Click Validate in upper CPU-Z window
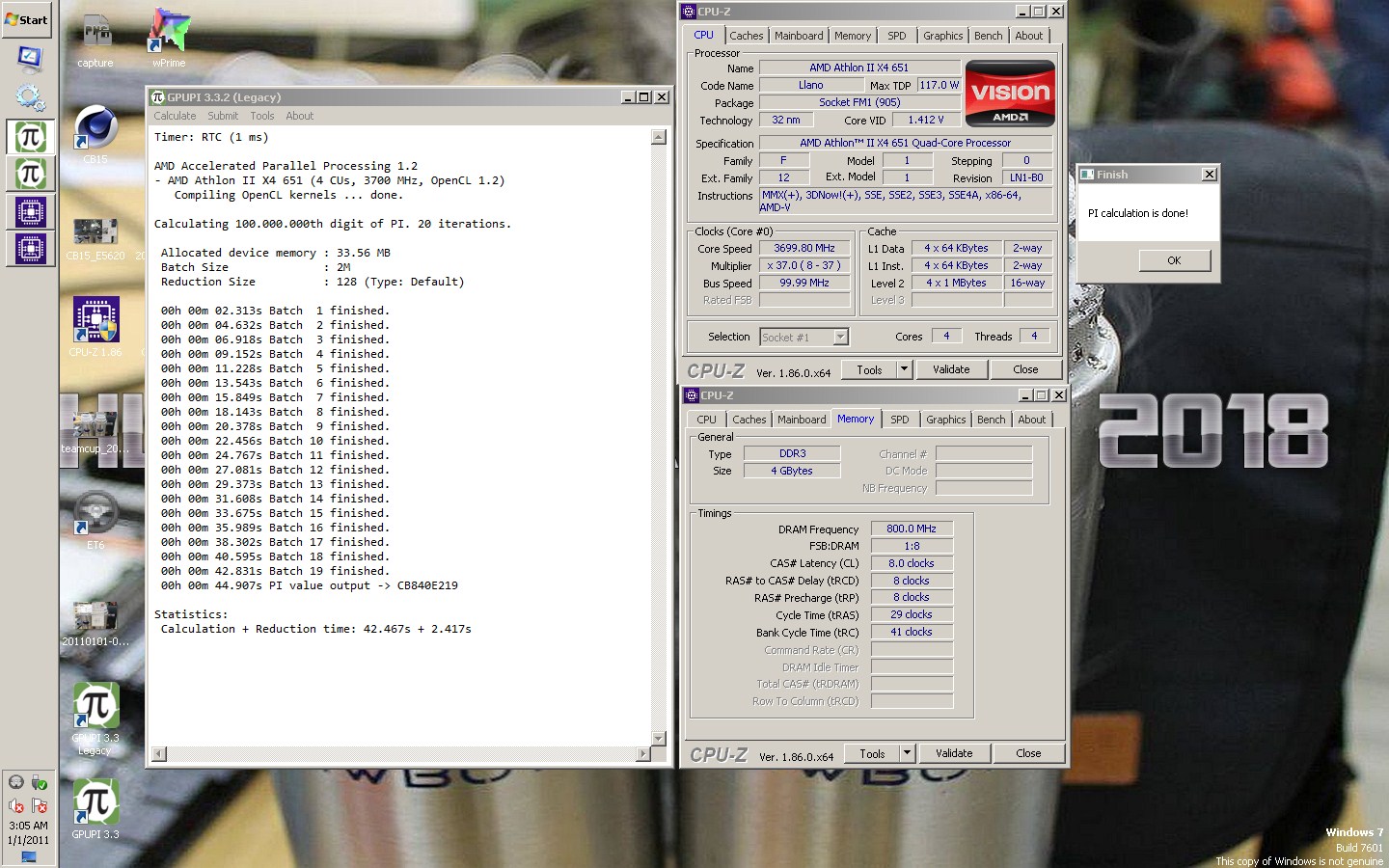The image size is (1389, 868). [x=951, y=369]
